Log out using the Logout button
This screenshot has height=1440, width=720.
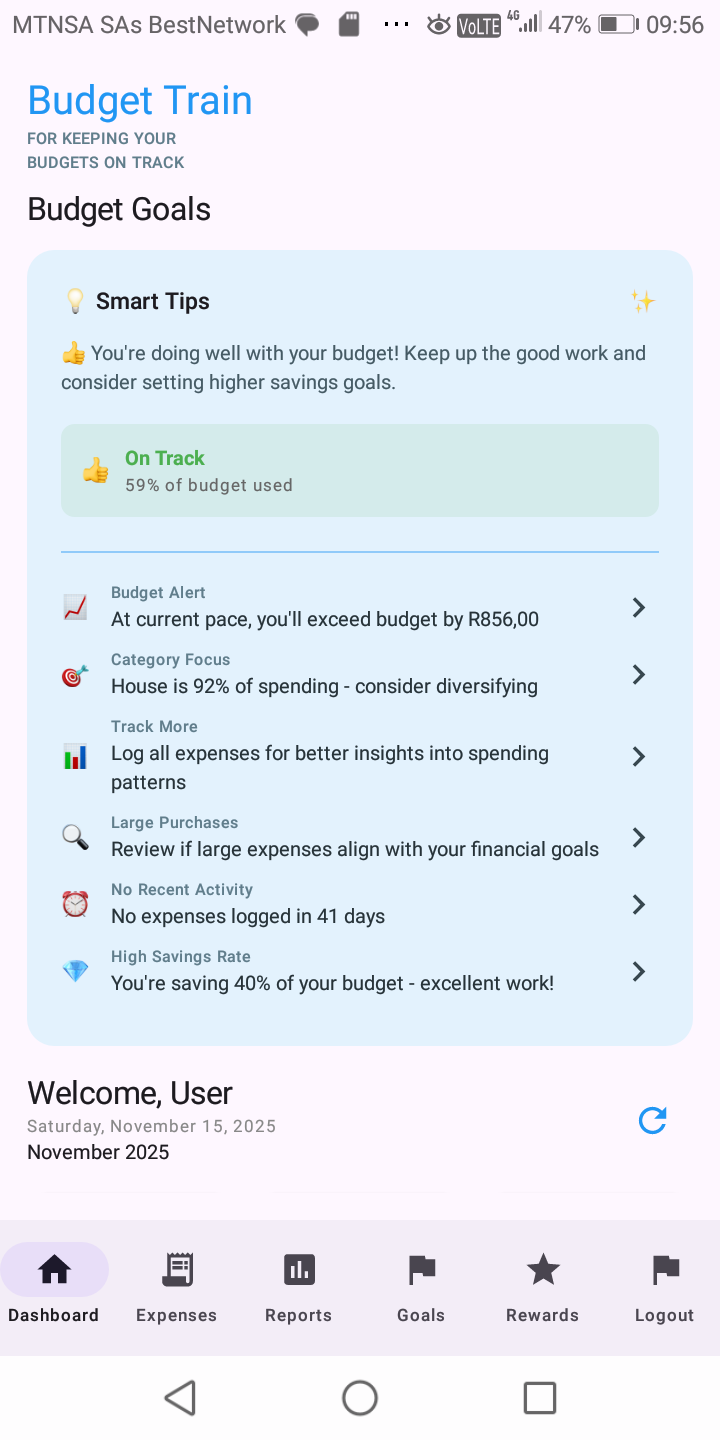click(664, 1287)
